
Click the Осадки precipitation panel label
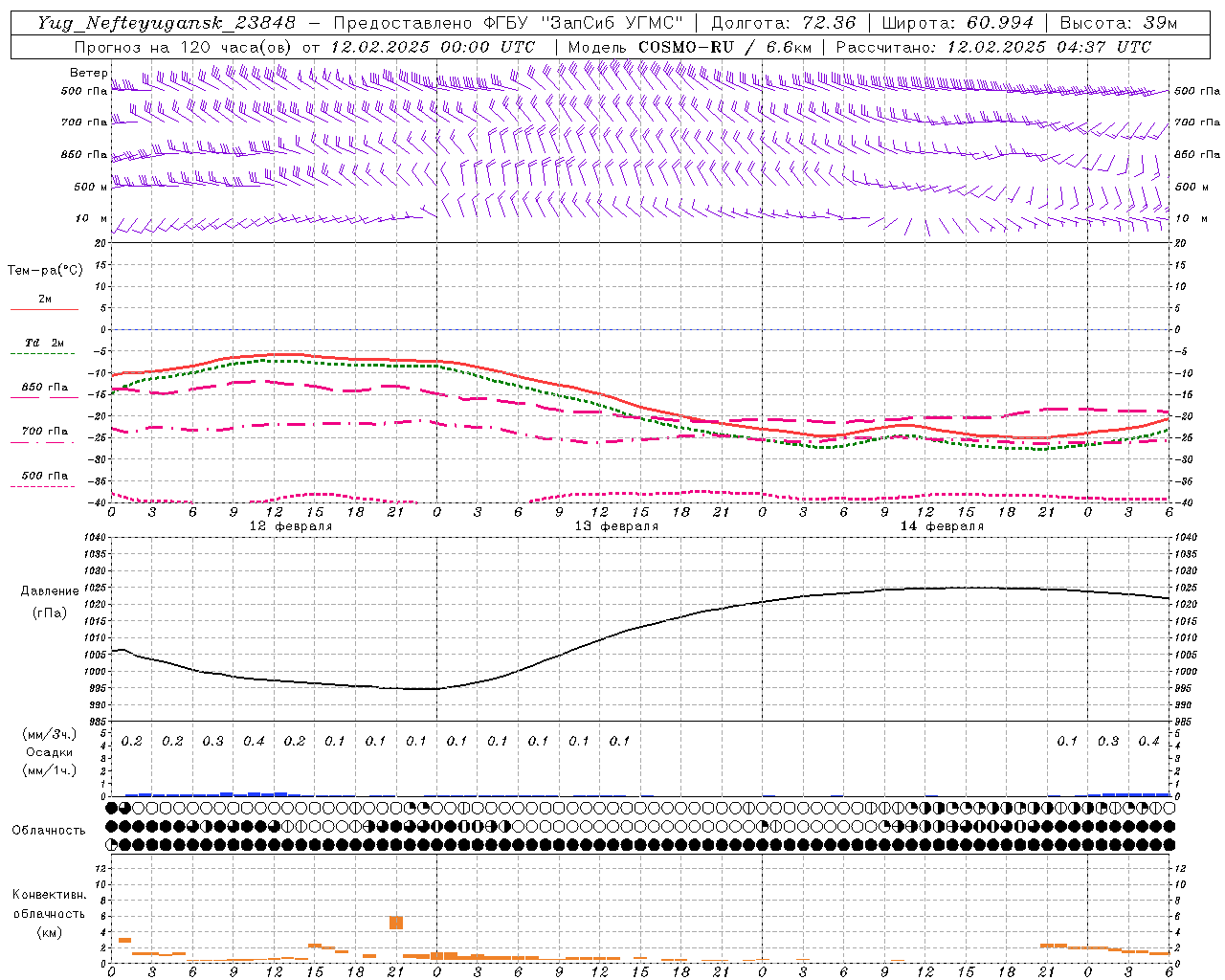pos(49,752)
